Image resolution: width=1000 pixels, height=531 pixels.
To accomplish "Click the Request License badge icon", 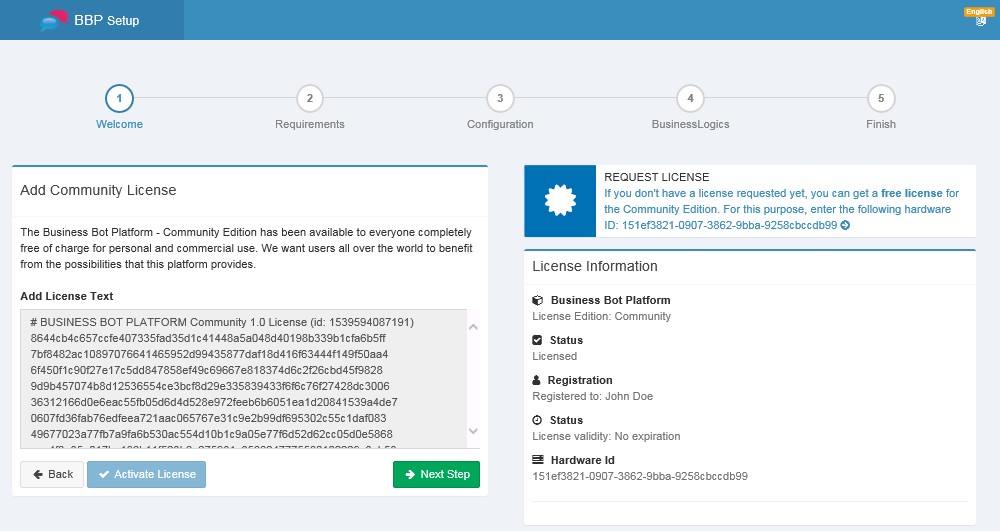I will tap(560, 201).
